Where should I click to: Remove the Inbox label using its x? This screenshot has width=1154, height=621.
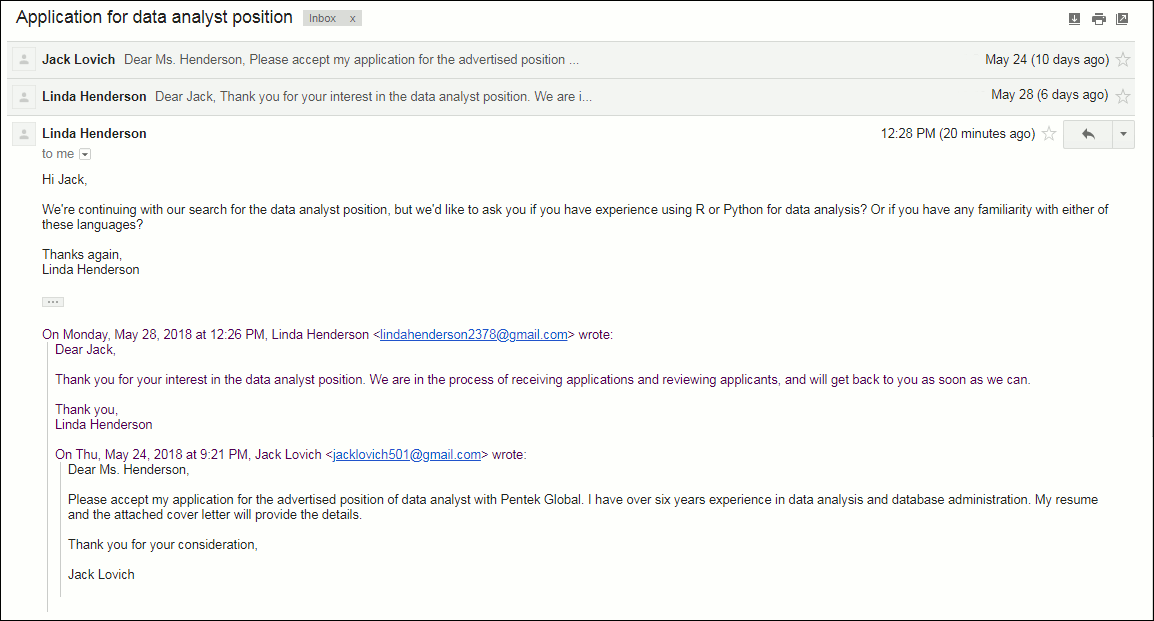click(x=352, y=19)
